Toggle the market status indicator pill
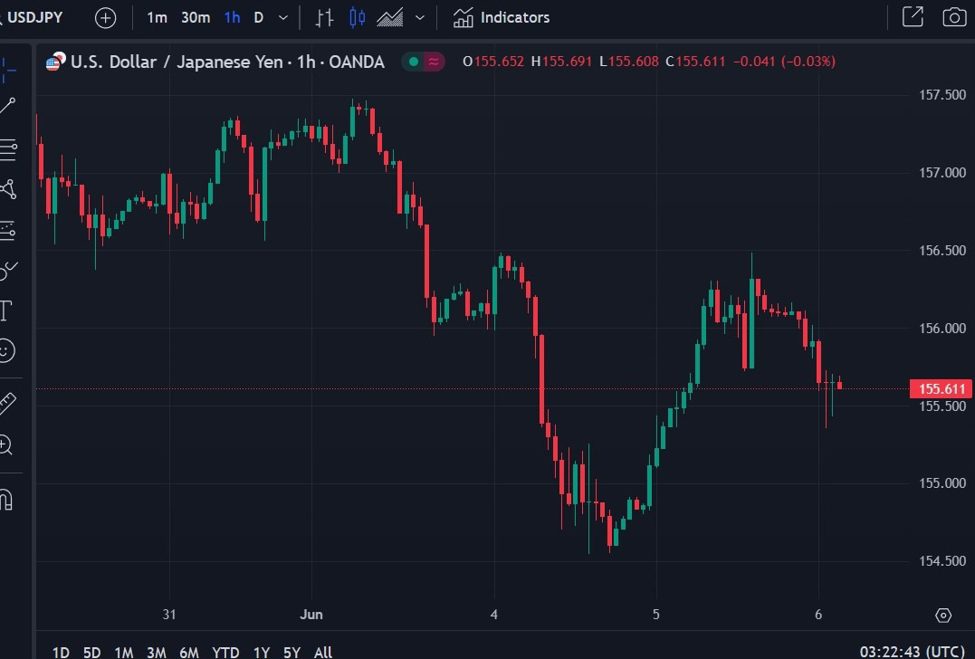 (x=423, y=62)
